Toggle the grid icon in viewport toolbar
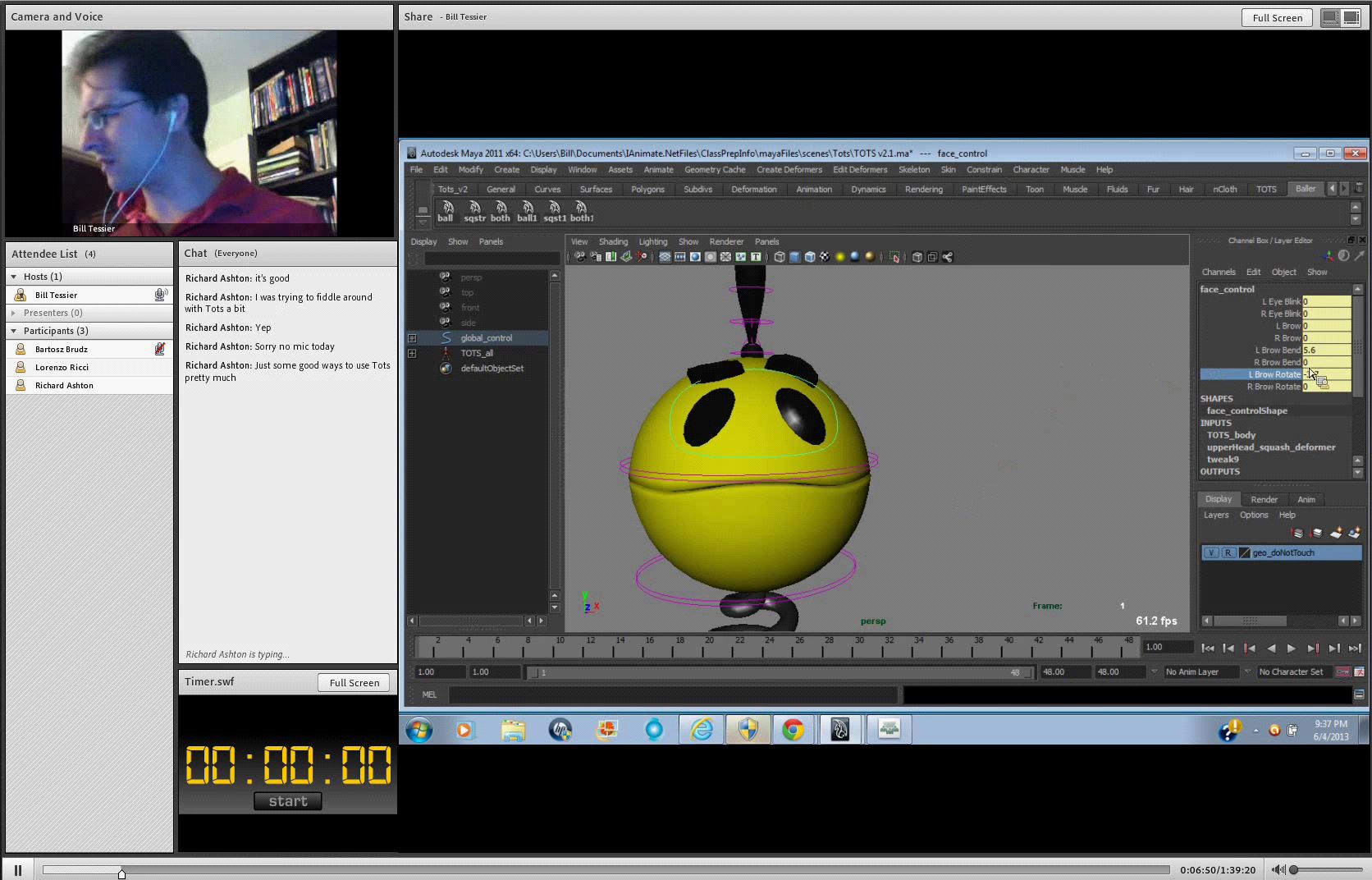Viewport: 1372px width, 880px height. point(665,257)
